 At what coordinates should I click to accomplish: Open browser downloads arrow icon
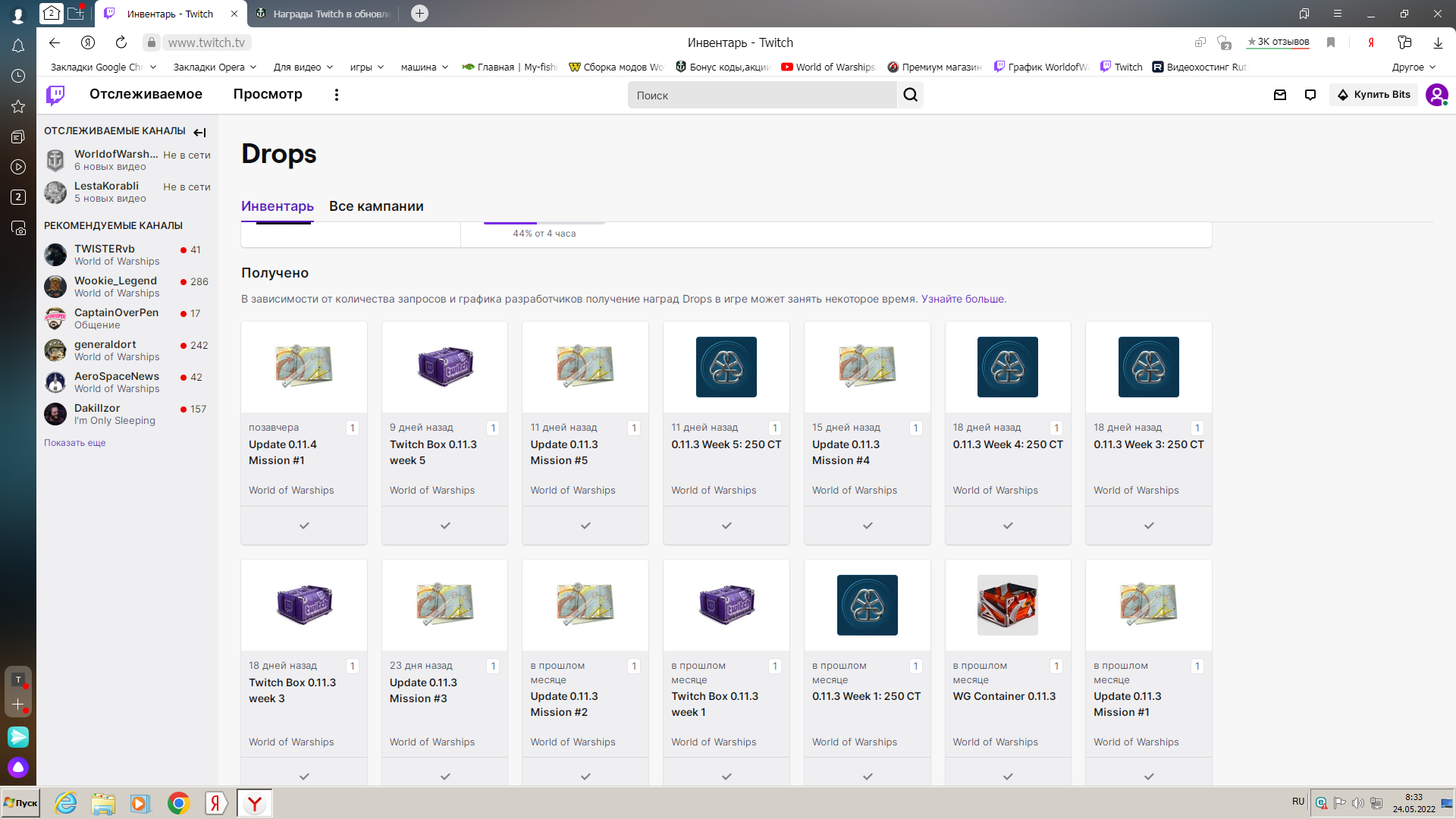click(x=1438, y=42)
